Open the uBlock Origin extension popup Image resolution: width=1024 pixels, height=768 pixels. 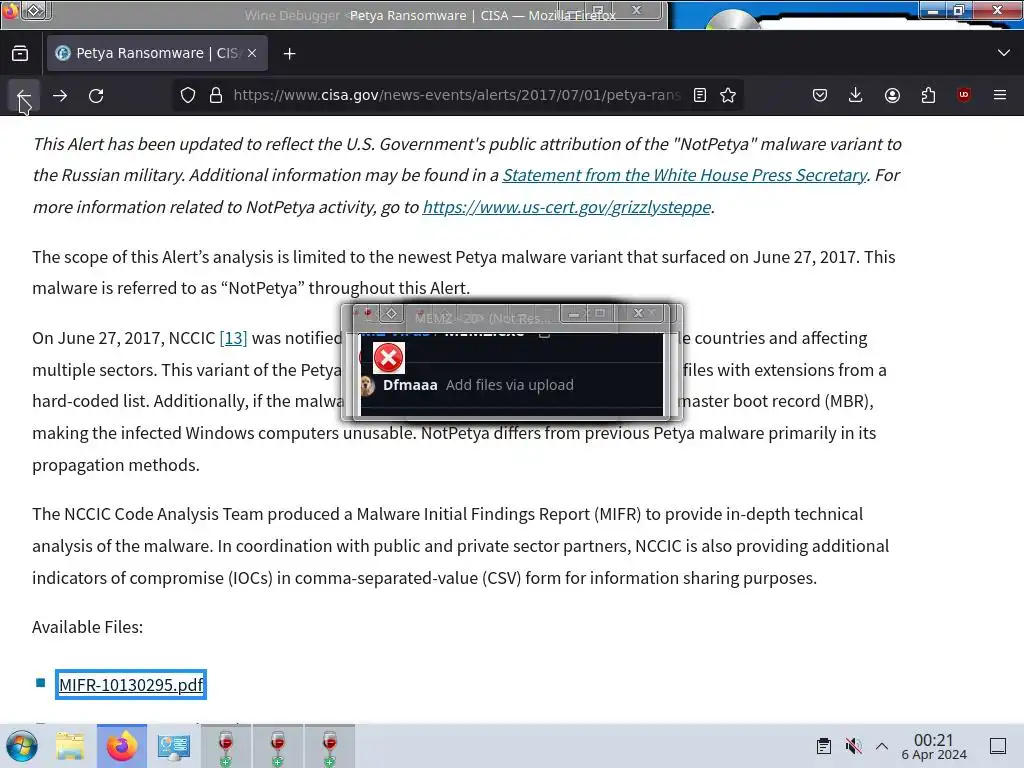pos(964,95)
